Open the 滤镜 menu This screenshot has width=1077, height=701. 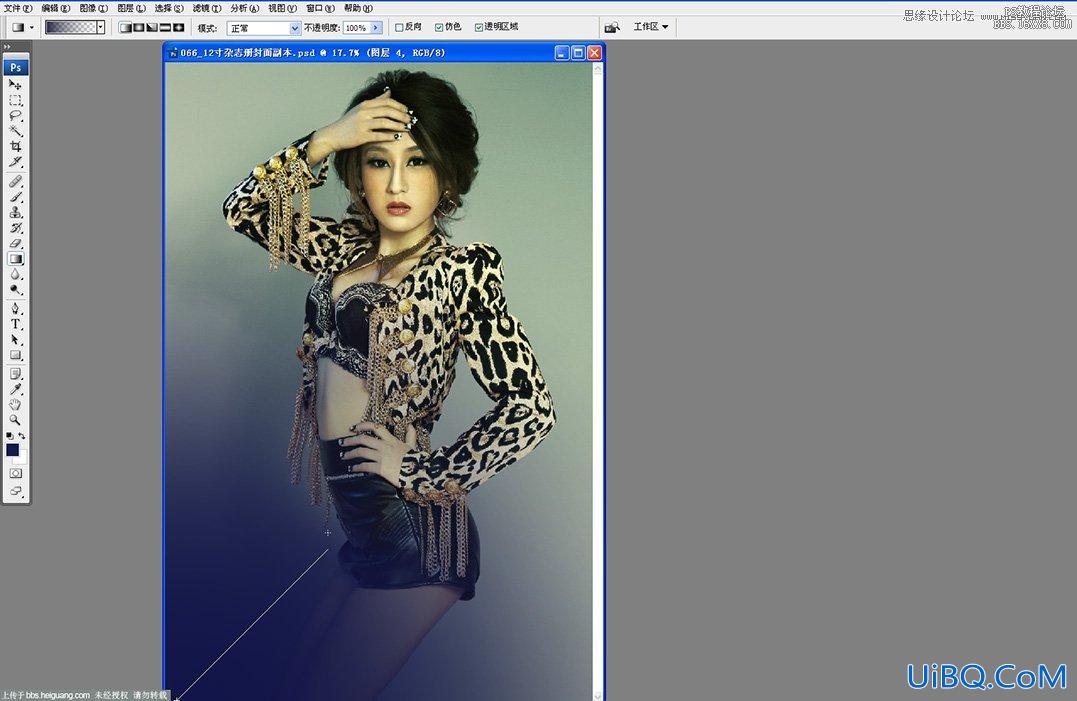(207, 8)
